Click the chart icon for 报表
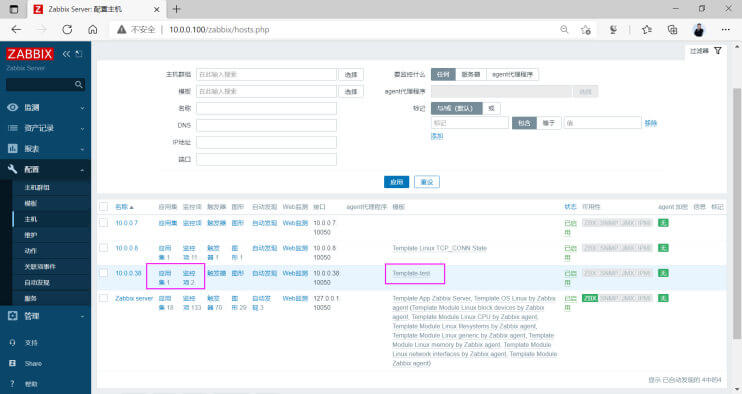The width and height of the screenshot is (742, 394). pyautogui.click(x=13, y=149)
